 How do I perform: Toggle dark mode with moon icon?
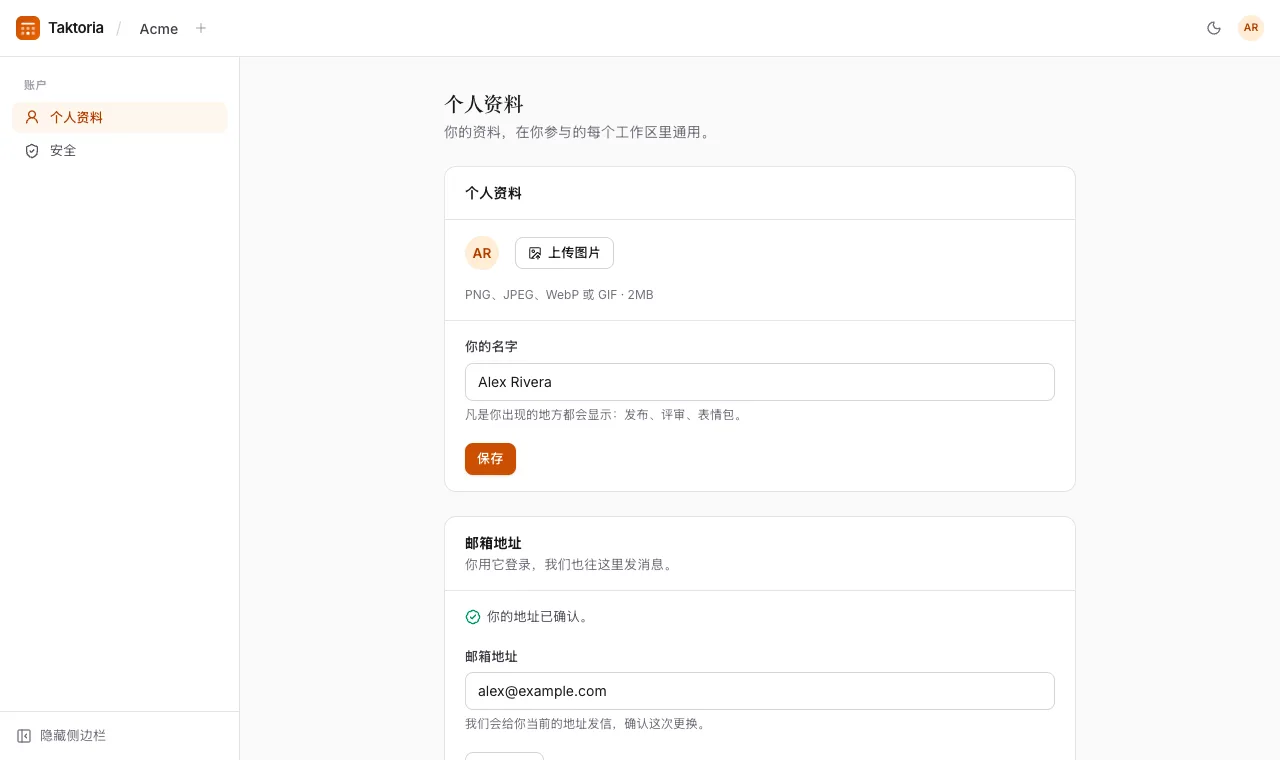(1214, 28)
